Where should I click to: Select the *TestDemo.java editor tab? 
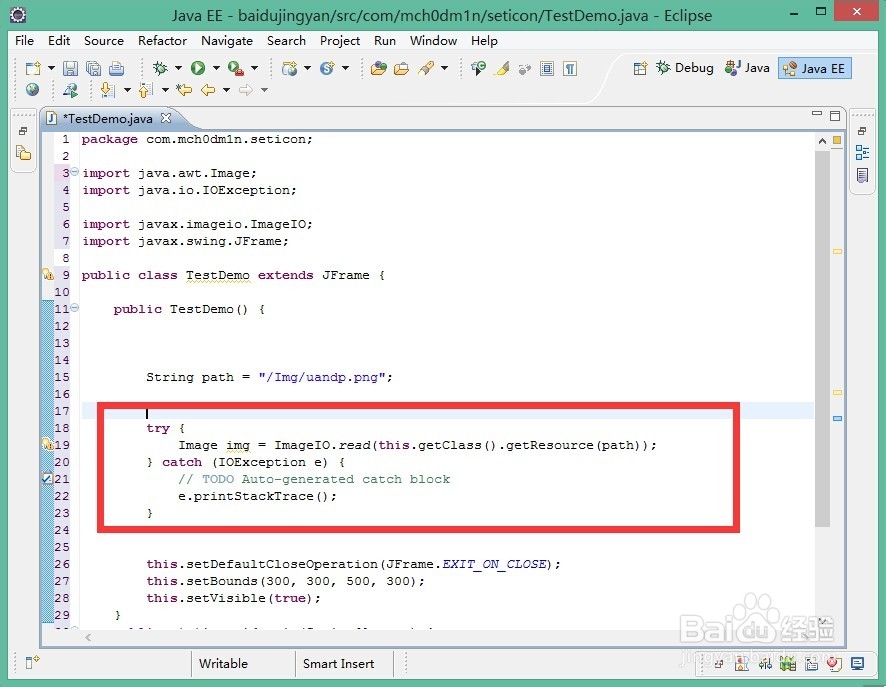107,119
